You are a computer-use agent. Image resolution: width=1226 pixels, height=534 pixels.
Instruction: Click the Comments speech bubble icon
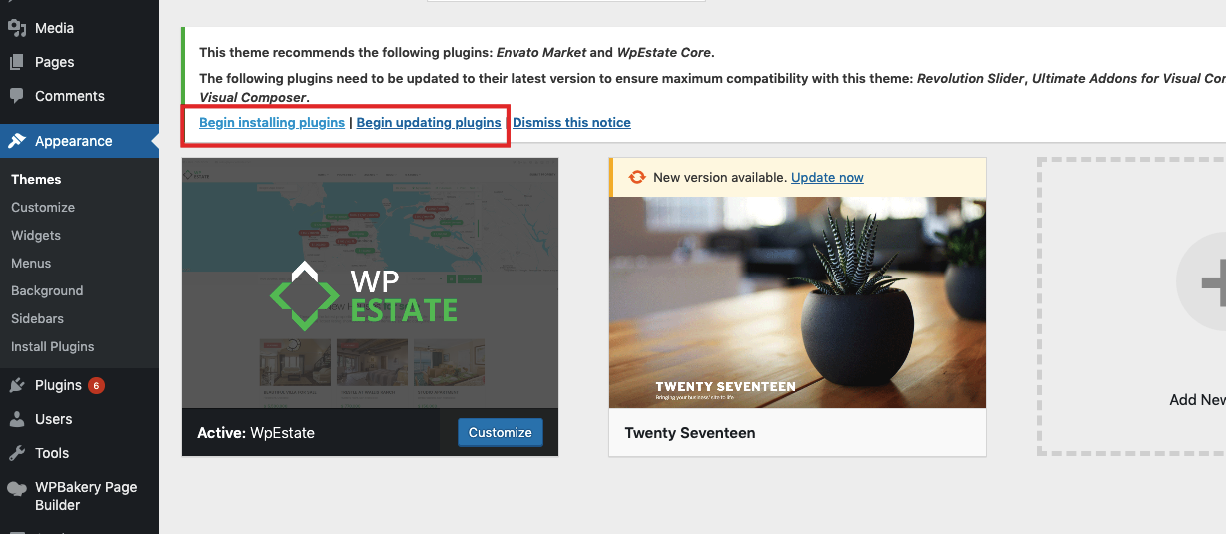(x=17, y=96)
